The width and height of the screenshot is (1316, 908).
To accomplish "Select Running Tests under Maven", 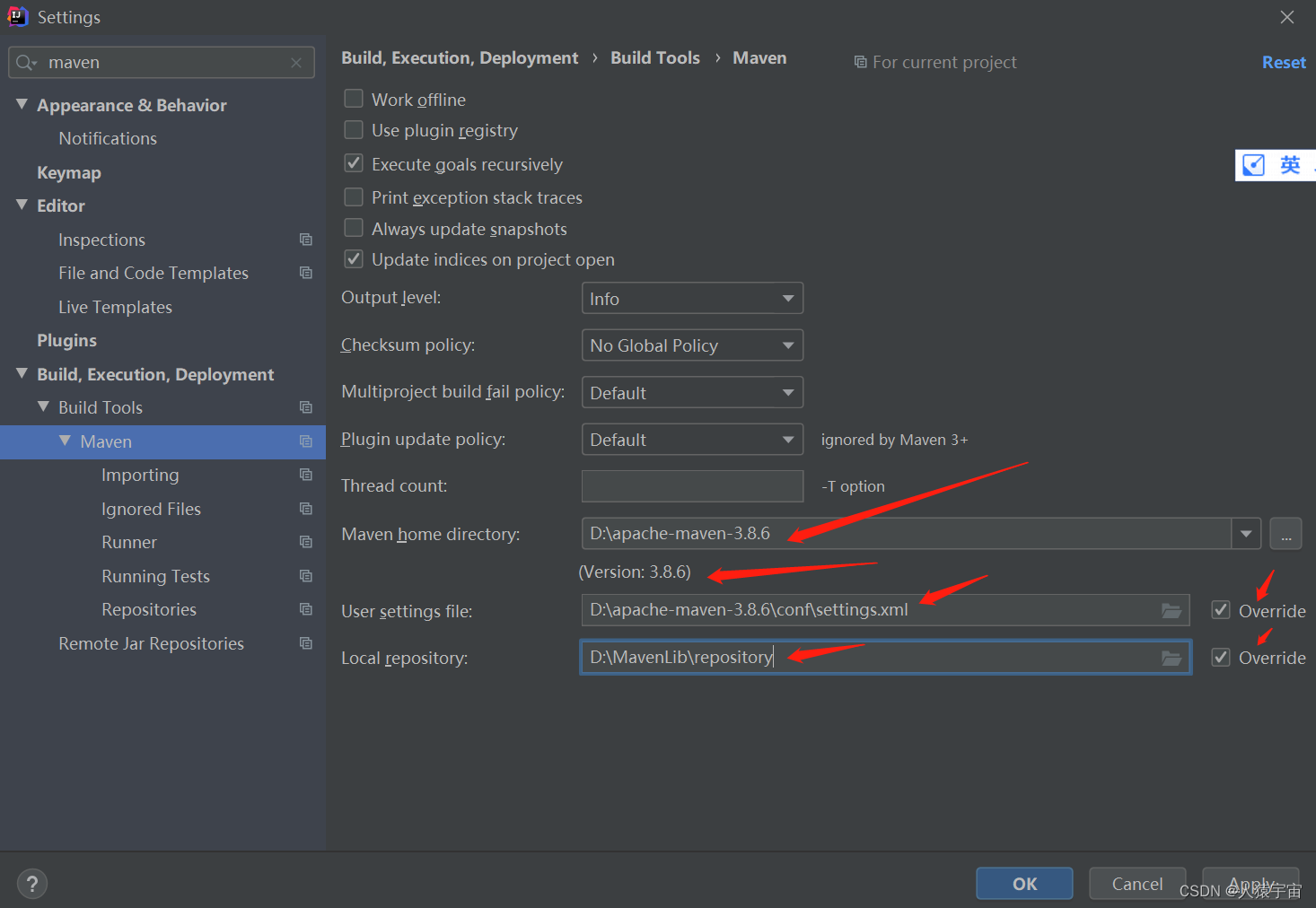I will 155,576.
